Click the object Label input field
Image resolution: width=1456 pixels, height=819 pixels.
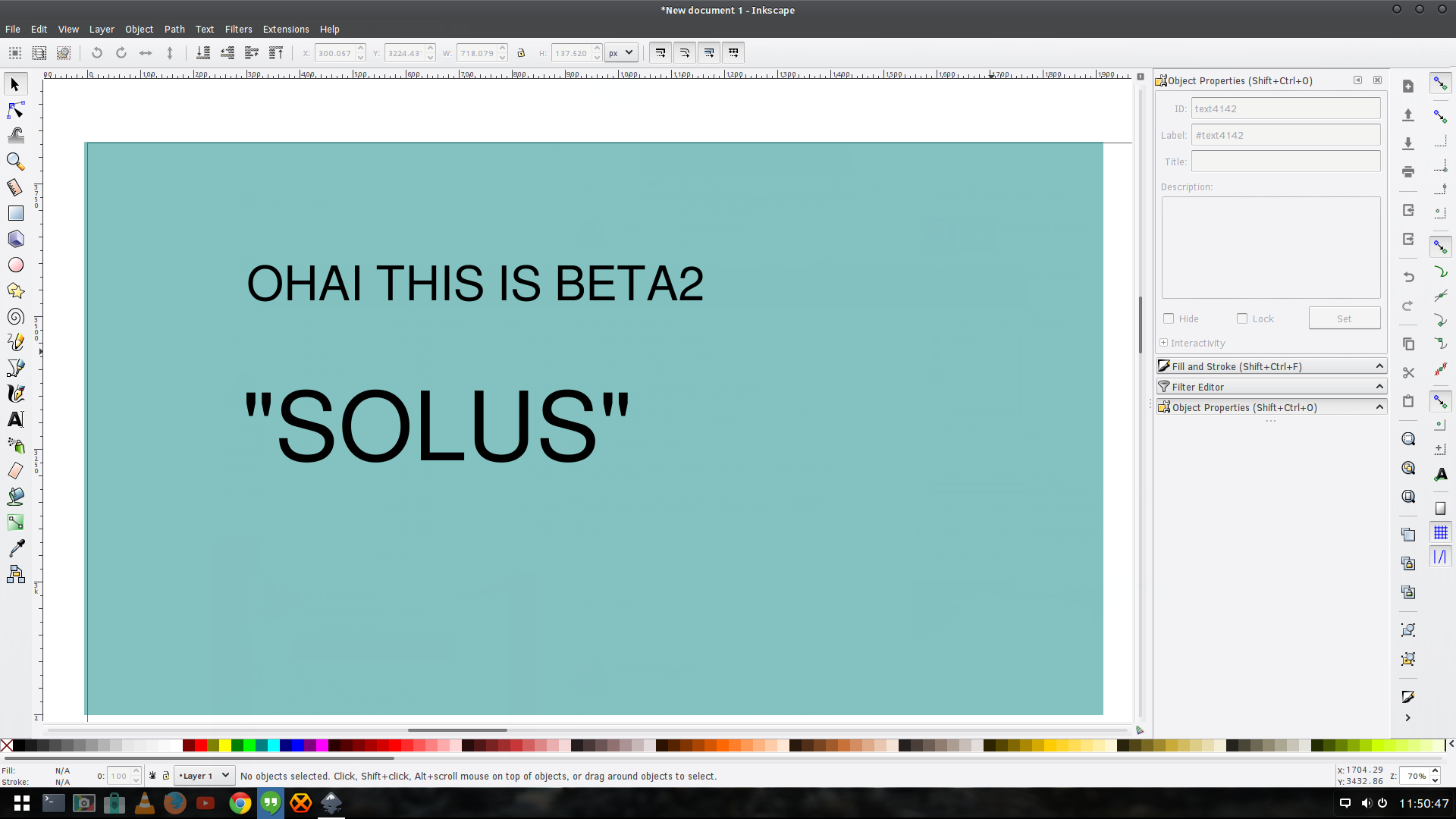click(1285, 135)
